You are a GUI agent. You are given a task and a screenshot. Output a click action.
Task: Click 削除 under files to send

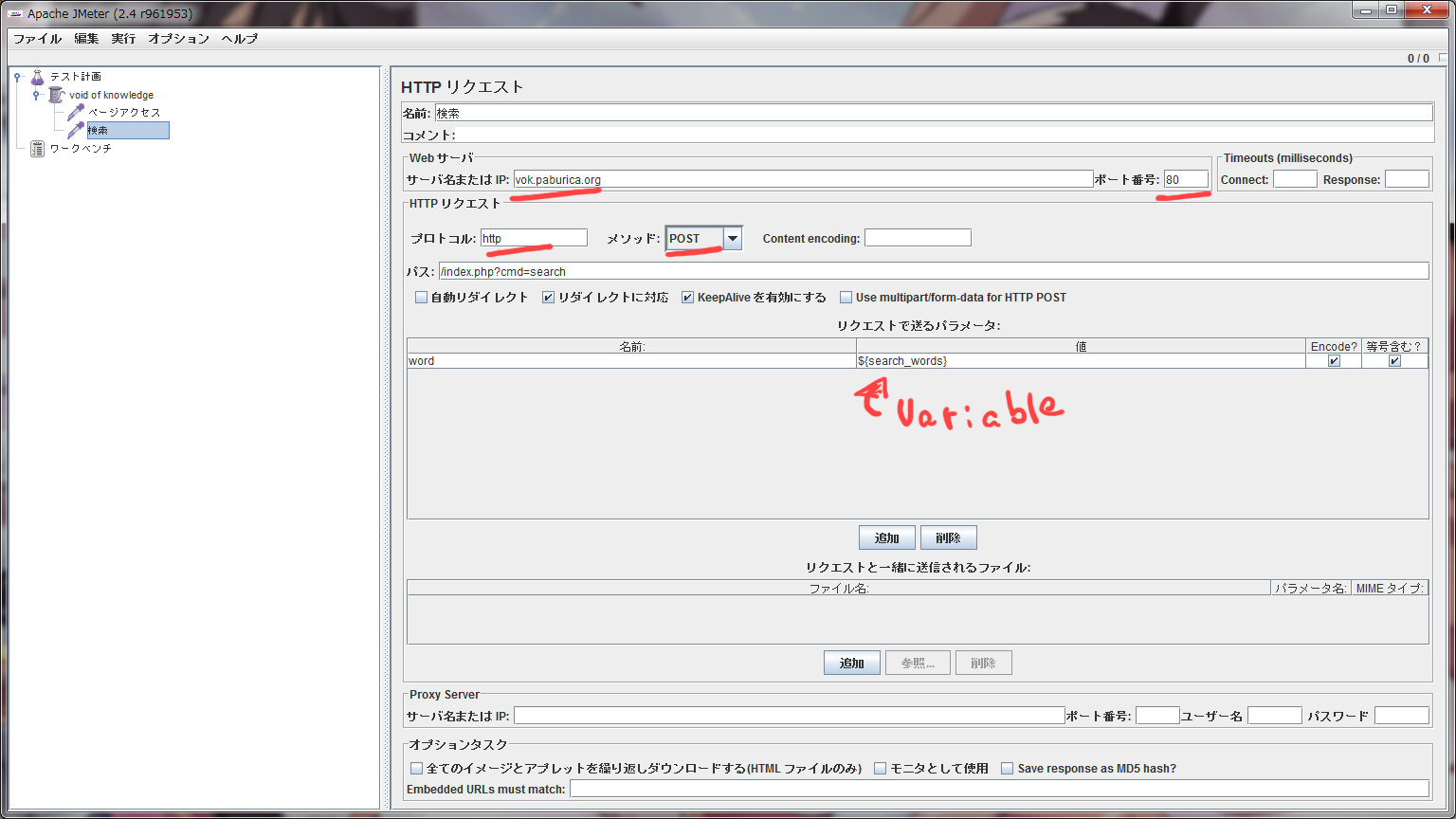(984, 663)
